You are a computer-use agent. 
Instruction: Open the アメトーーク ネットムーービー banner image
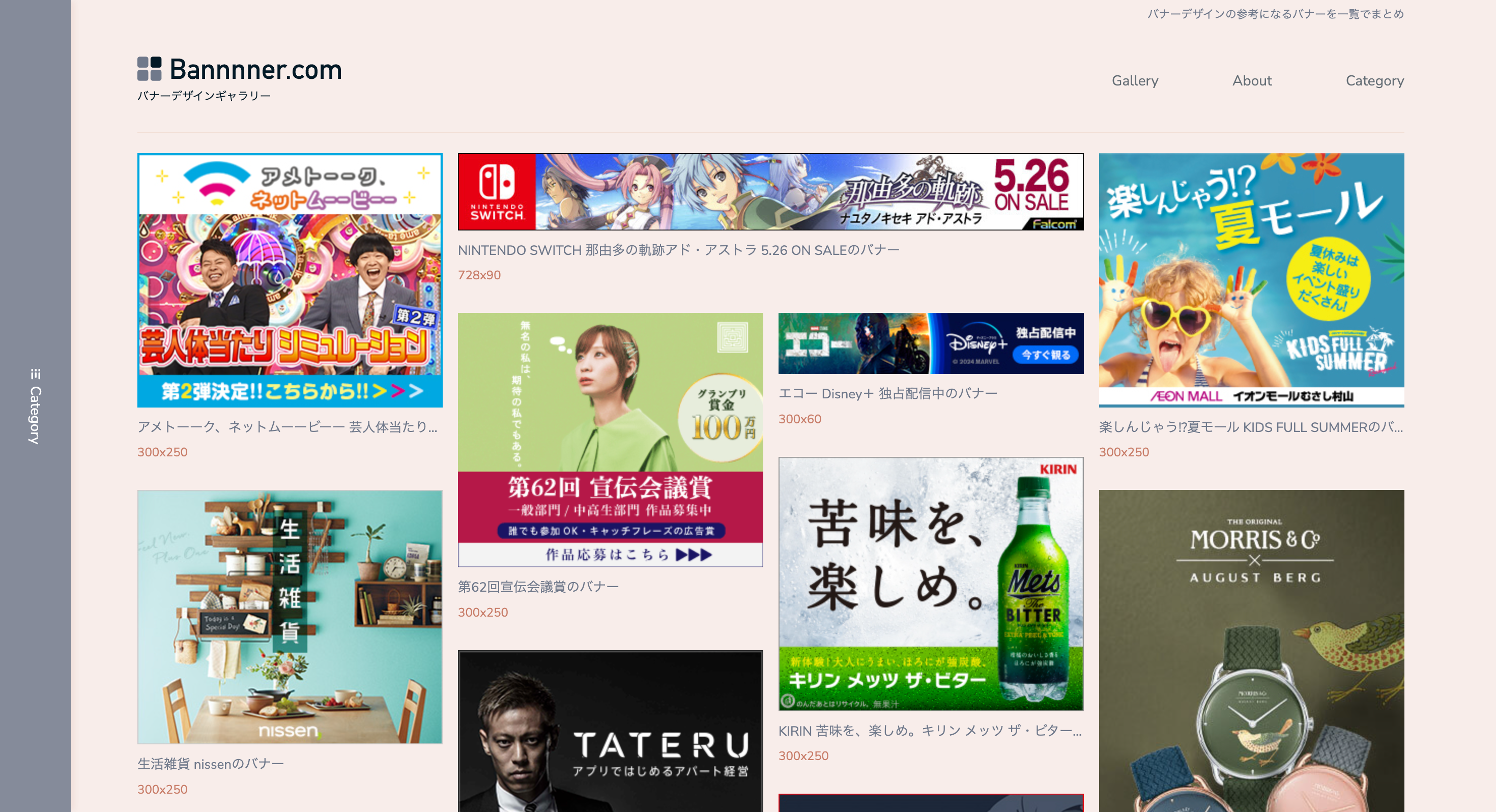tap(289, 280)
